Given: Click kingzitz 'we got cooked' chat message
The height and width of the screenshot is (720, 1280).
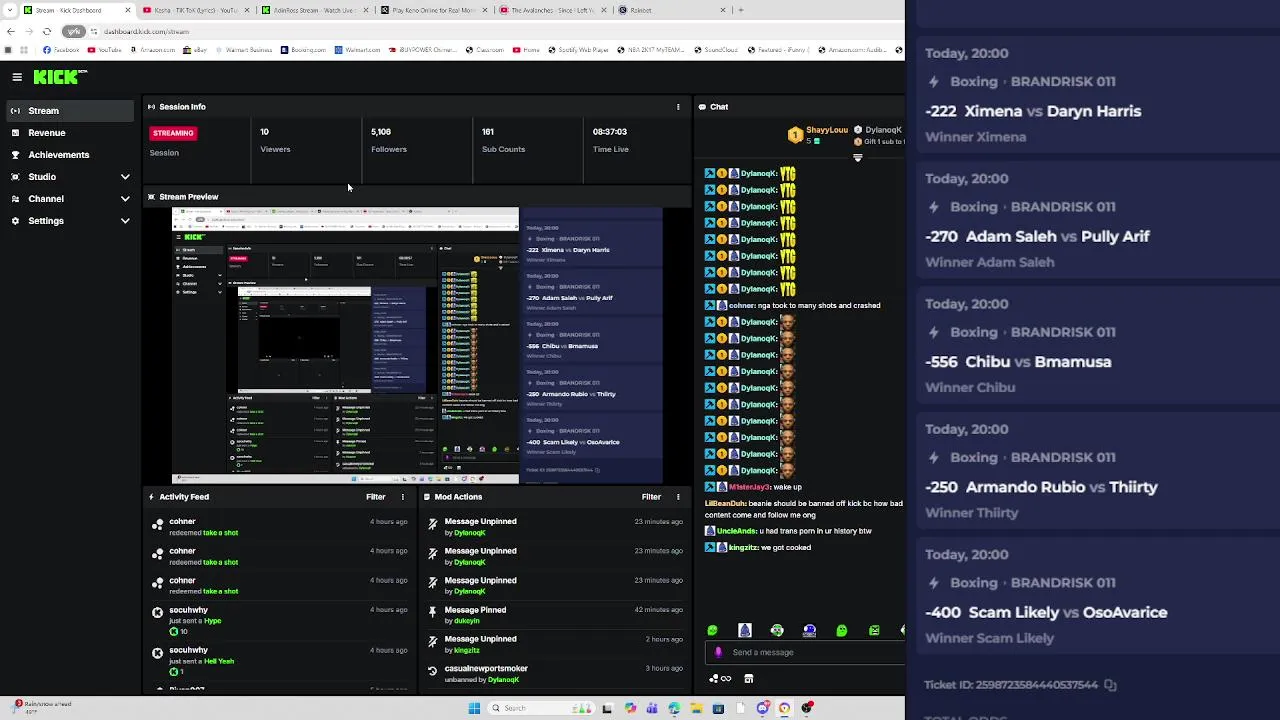Looking at the screenshot, I should 758,548.
